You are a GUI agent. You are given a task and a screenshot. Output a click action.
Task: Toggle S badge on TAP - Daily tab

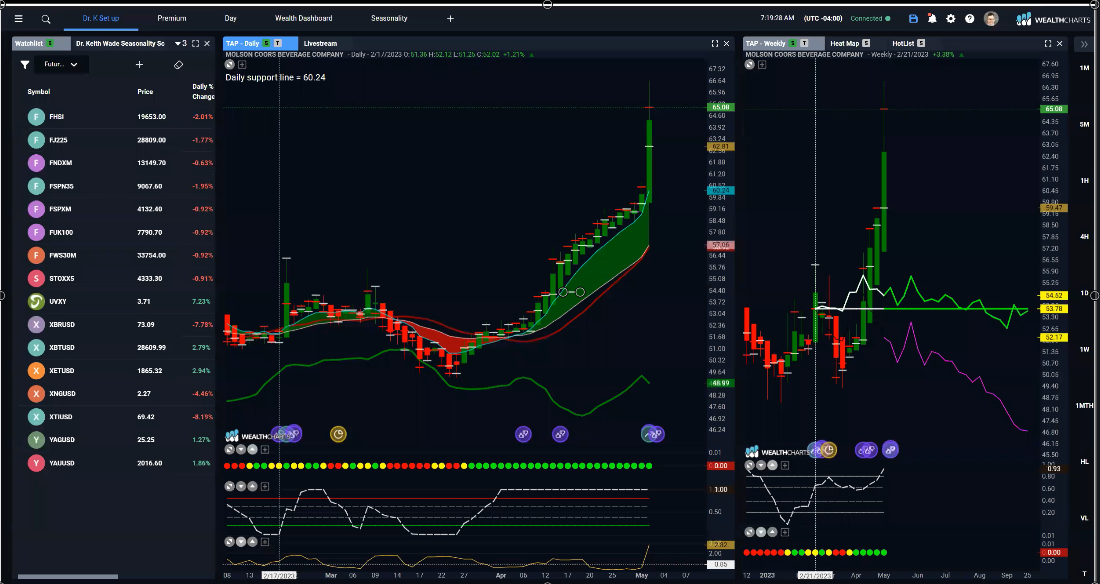point(266,44)
